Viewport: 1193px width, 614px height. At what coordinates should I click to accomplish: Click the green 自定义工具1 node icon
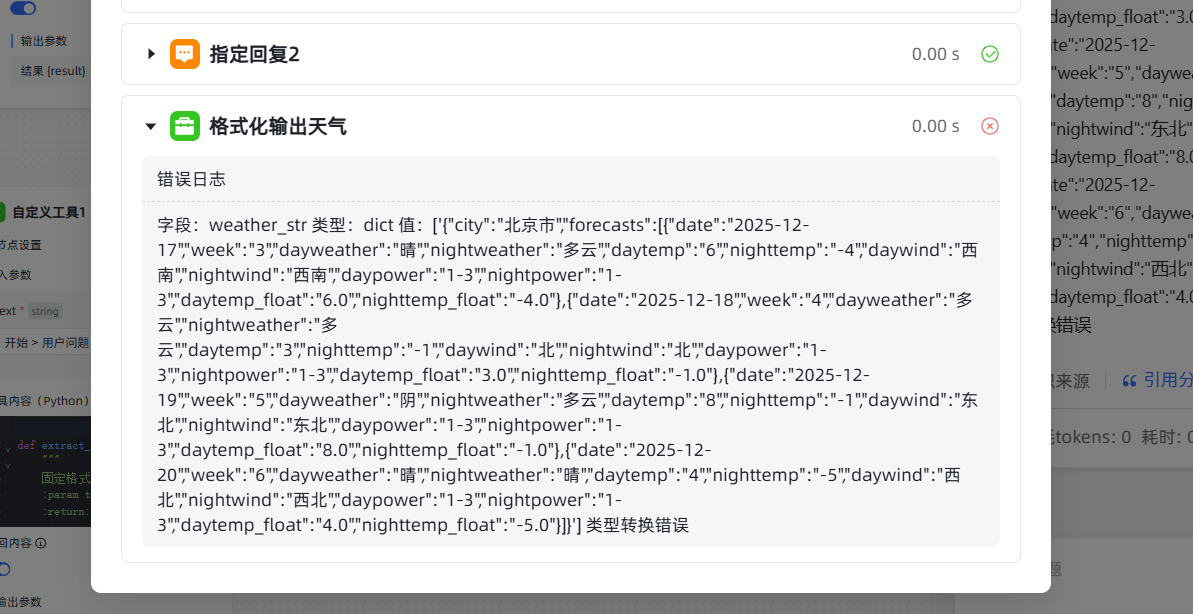[3, 212]
